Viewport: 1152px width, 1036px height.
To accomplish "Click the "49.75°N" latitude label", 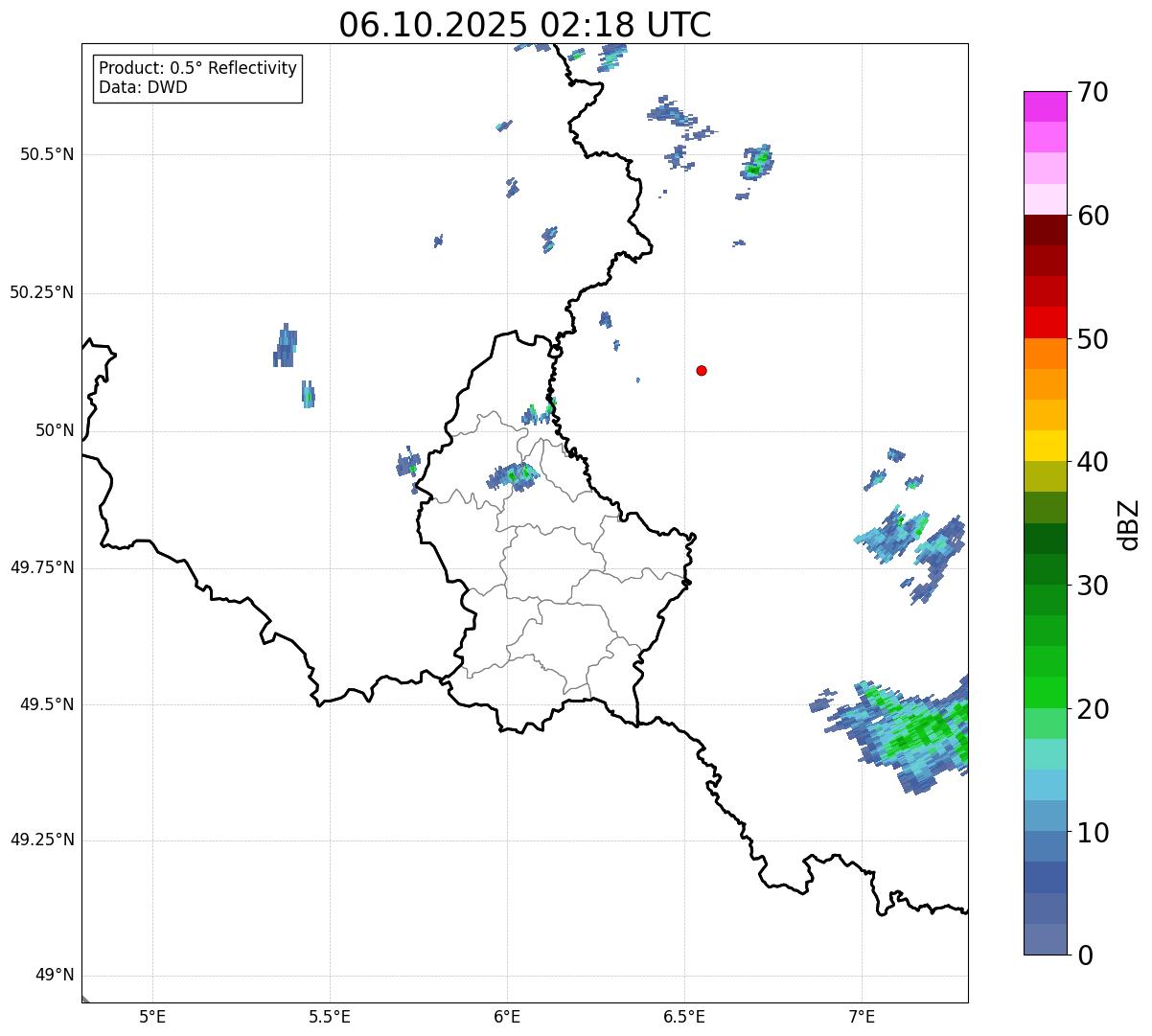I will [42, 567].
